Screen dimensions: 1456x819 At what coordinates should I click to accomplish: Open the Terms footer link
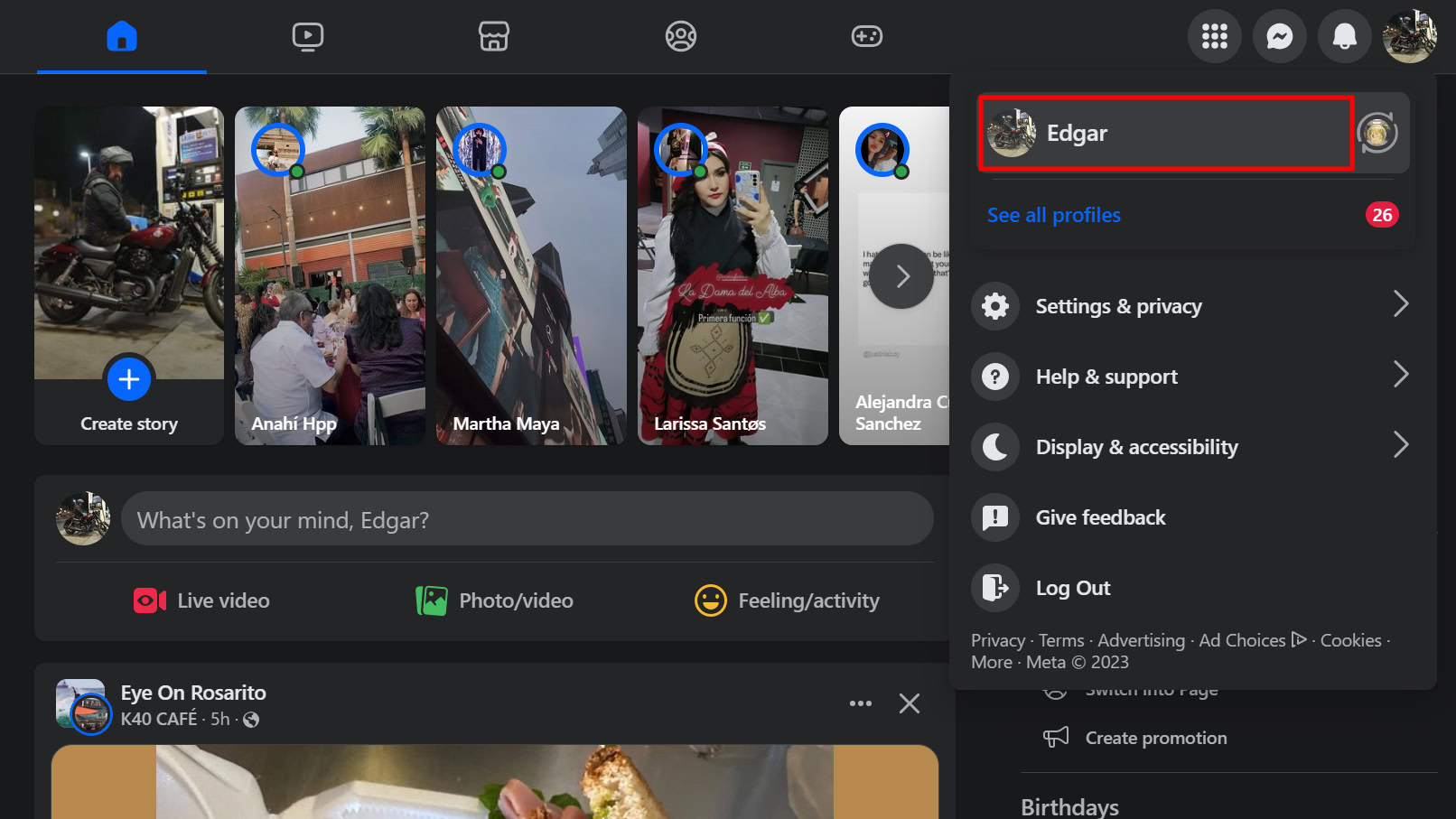[1061, 640]
